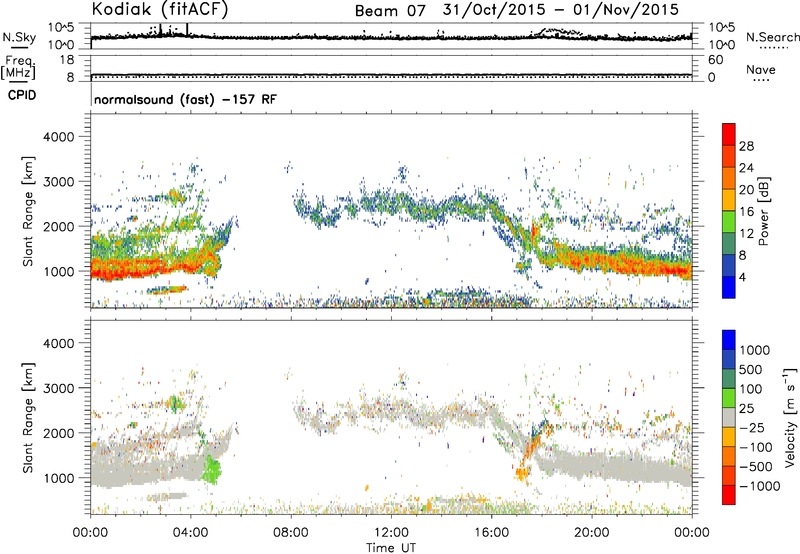This screenshot has height=554, width=800.
Task: Click the '08:00' time axis label
Action: 291,533
